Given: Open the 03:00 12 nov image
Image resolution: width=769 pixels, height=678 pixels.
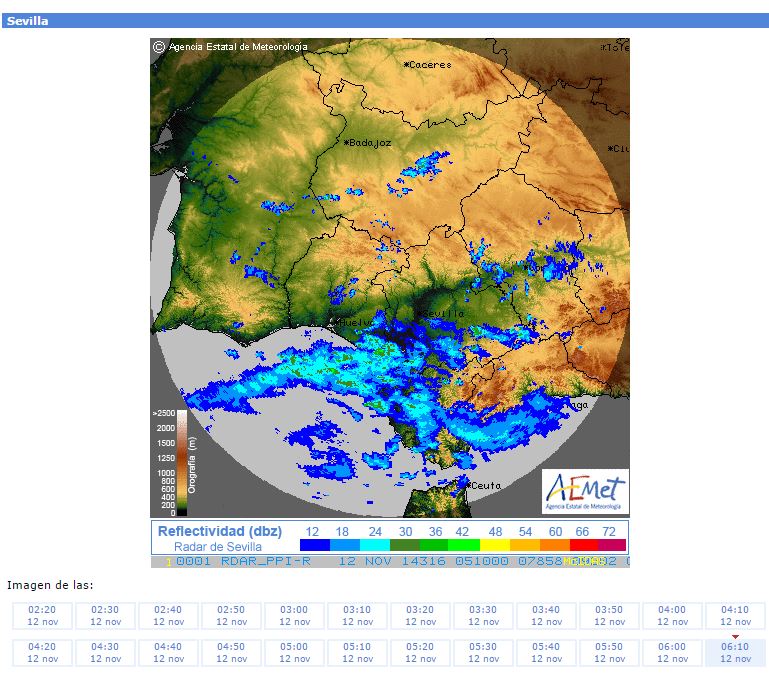Looking at the screenshot, I should tap(294, 616).
